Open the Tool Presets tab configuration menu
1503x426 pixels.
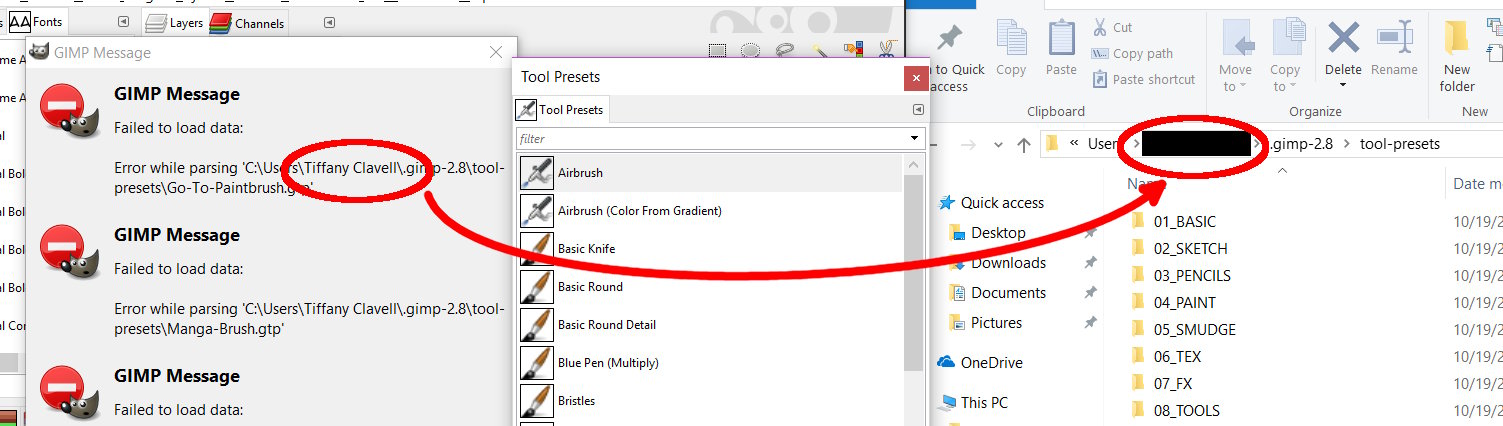coord(918,109)
